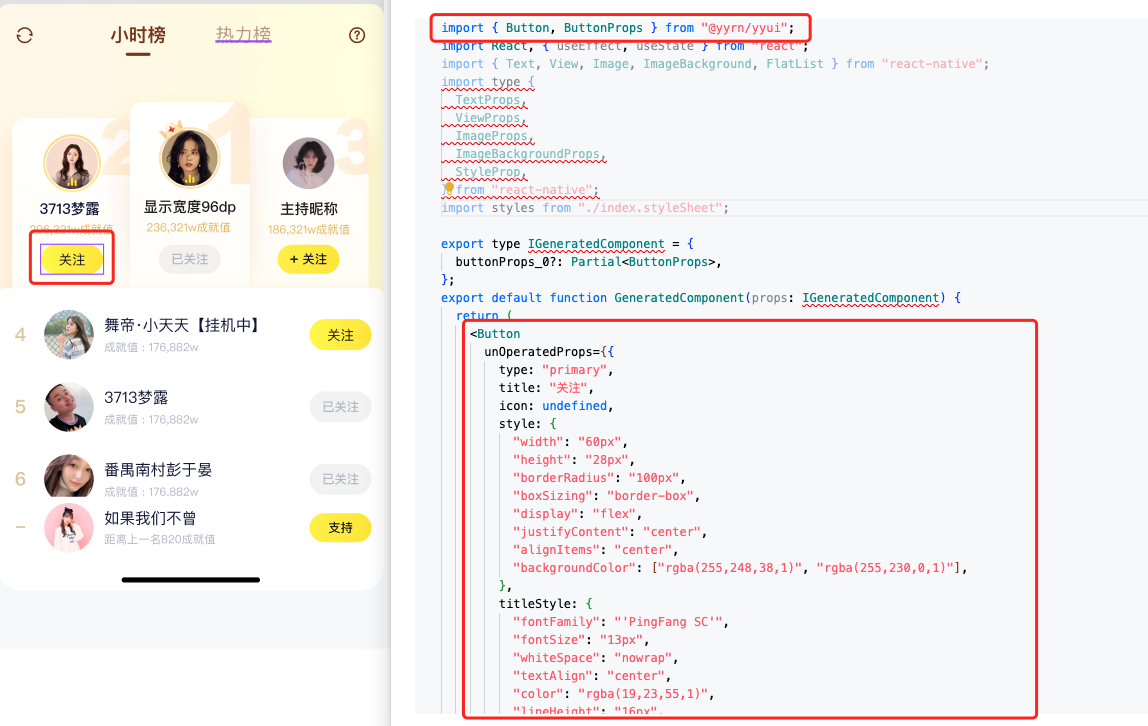The image size is (1148, 726).
Task: Click the lightbulb quick-fix icon in code
Action: click(x=449, y=189)
